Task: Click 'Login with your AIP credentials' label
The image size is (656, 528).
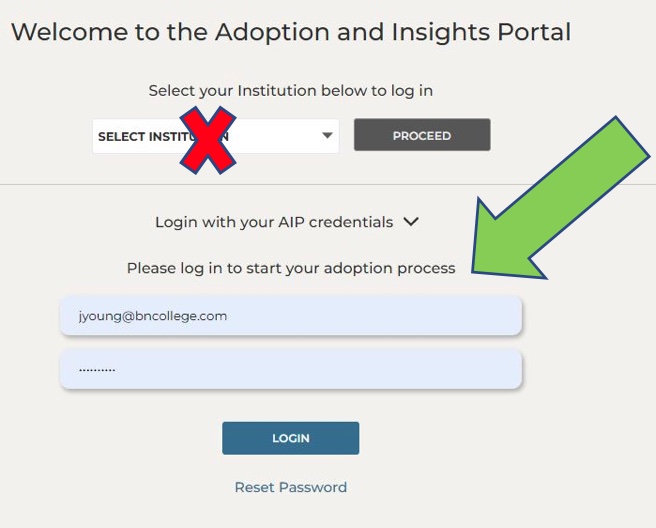Action: (274, 222)
